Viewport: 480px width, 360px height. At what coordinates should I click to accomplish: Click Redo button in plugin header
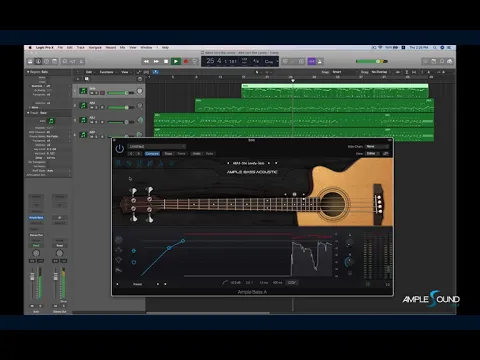point(209,154)
